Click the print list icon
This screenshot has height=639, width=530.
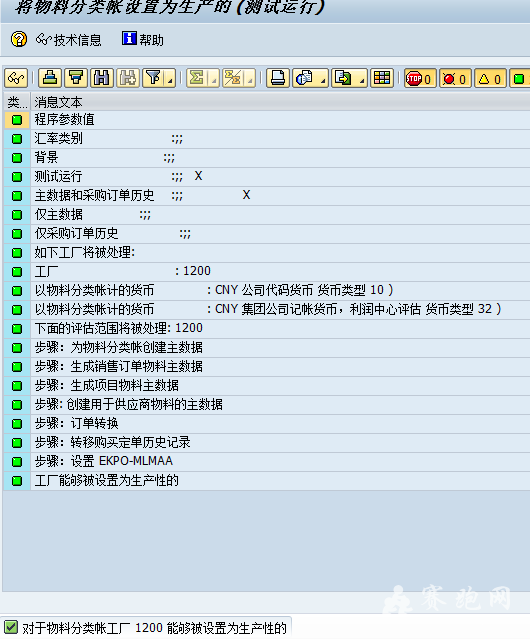[278, 78]
